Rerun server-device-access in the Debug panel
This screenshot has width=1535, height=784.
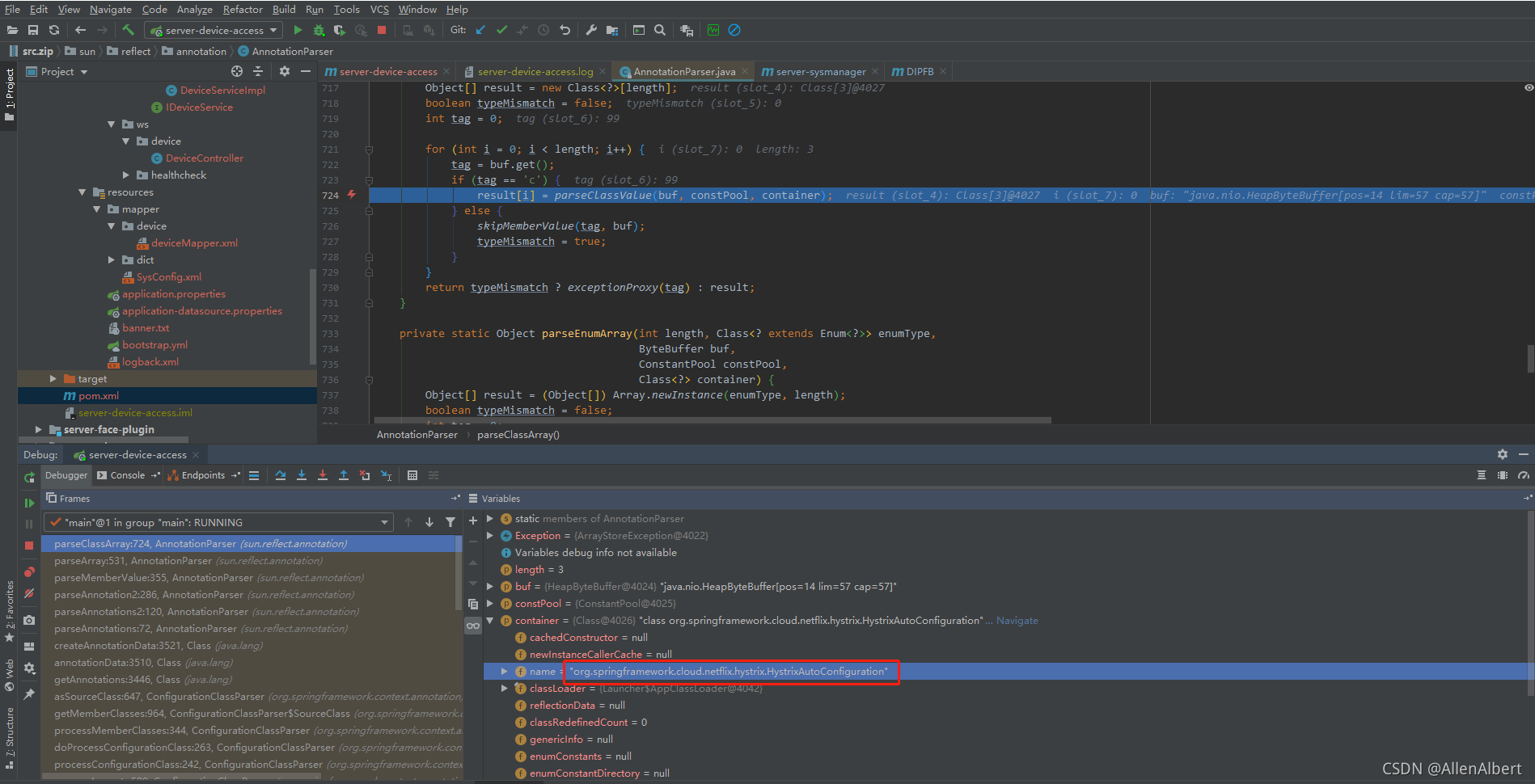(x=29, y=478)
